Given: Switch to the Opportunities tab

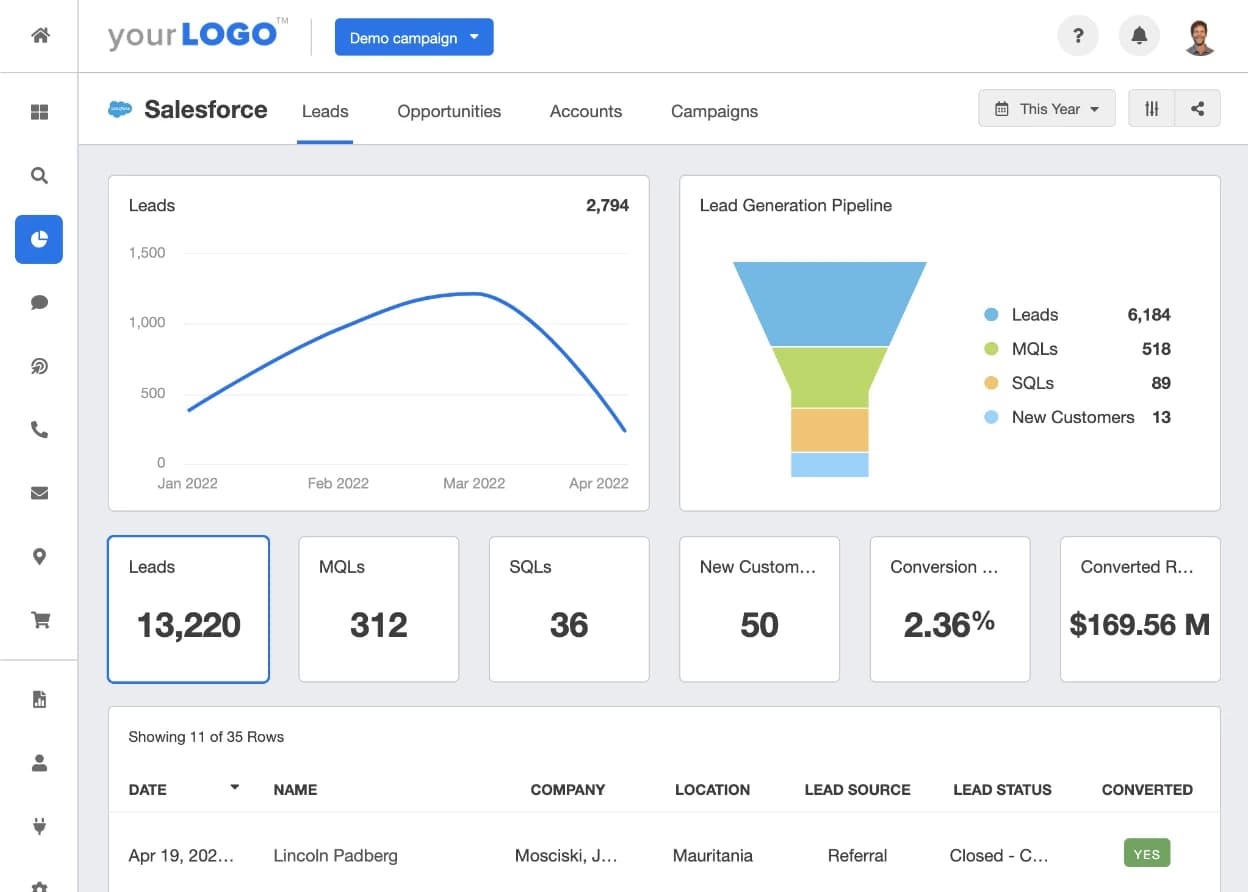Looking at the screenshot, I should pos(449,111).
